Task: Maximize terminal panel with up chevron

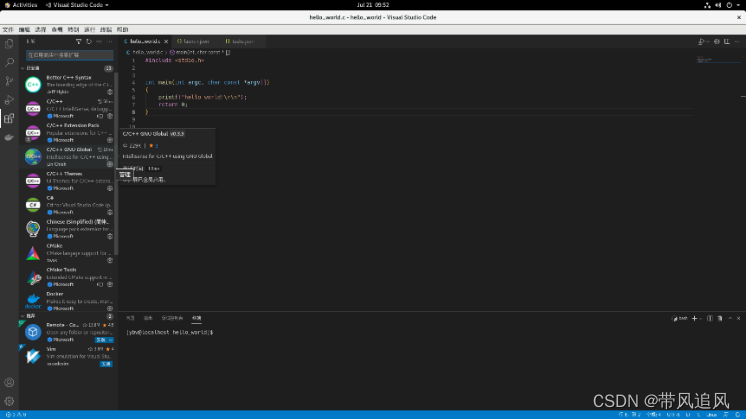Action: point(730,318)
